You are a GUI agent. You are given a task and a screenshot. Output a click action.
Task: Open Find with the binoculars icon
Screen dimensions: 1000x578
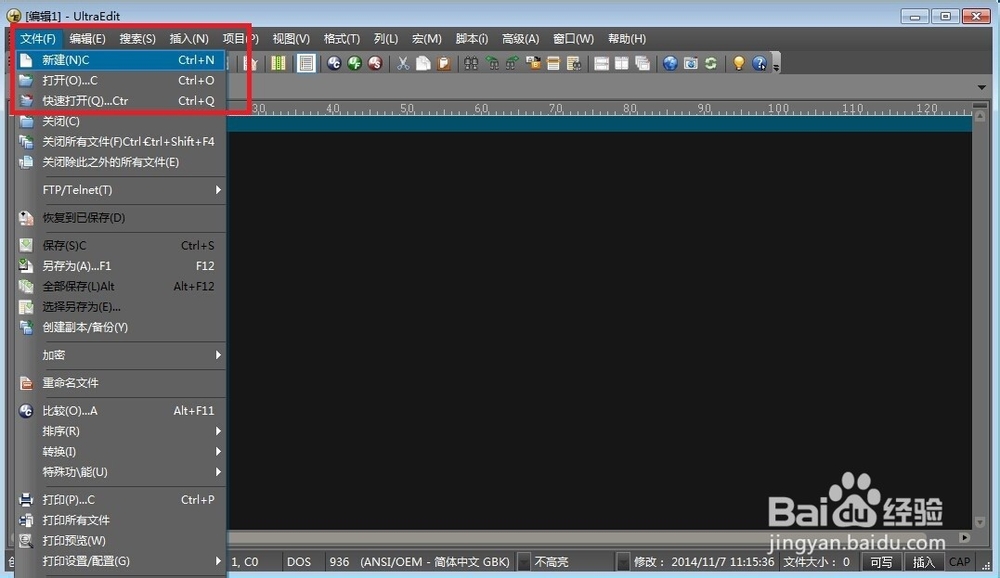point(471,63)
